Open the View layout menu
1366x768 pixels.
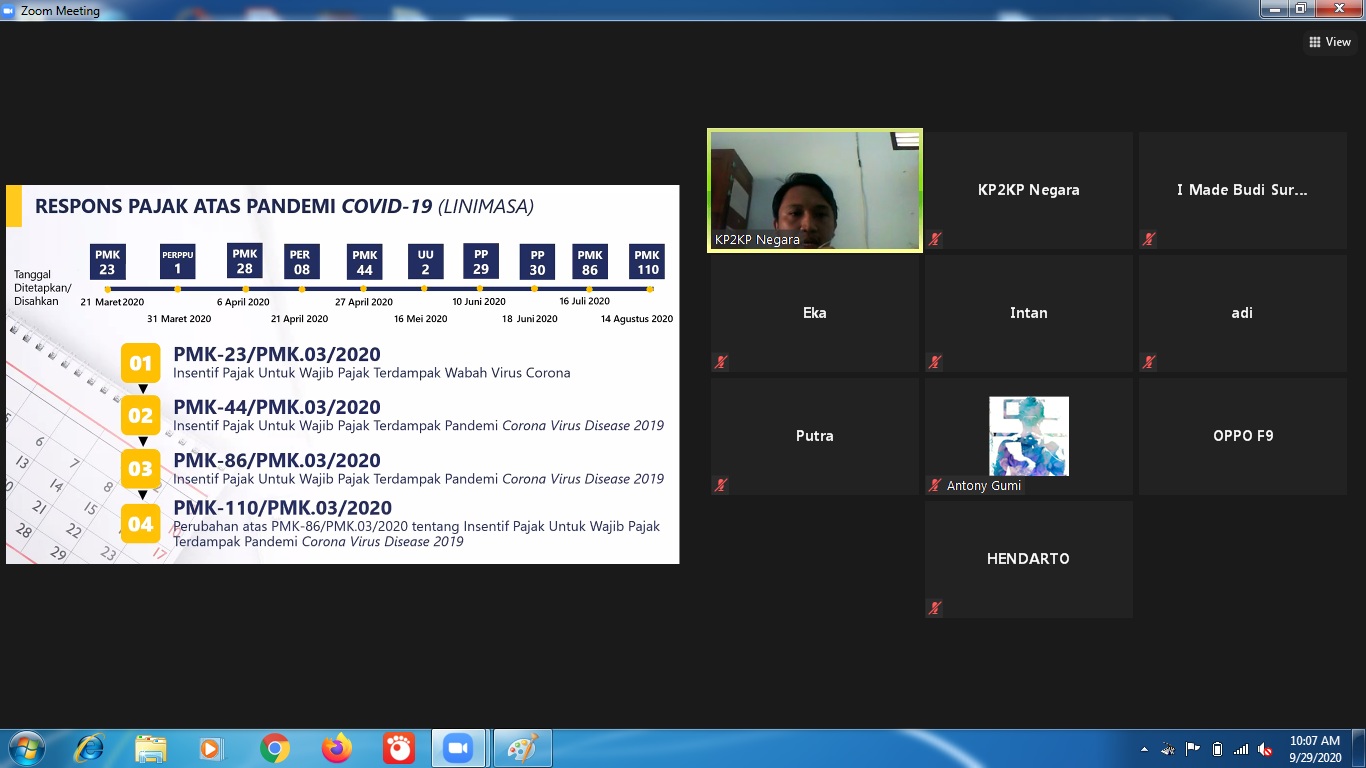click(1329, 42)
